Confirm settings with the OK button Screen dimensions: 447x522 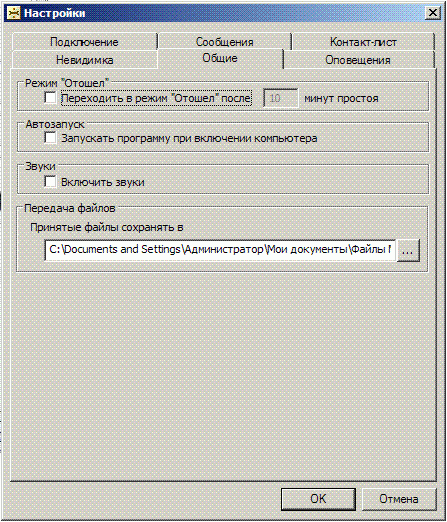[x=318, y=499]
